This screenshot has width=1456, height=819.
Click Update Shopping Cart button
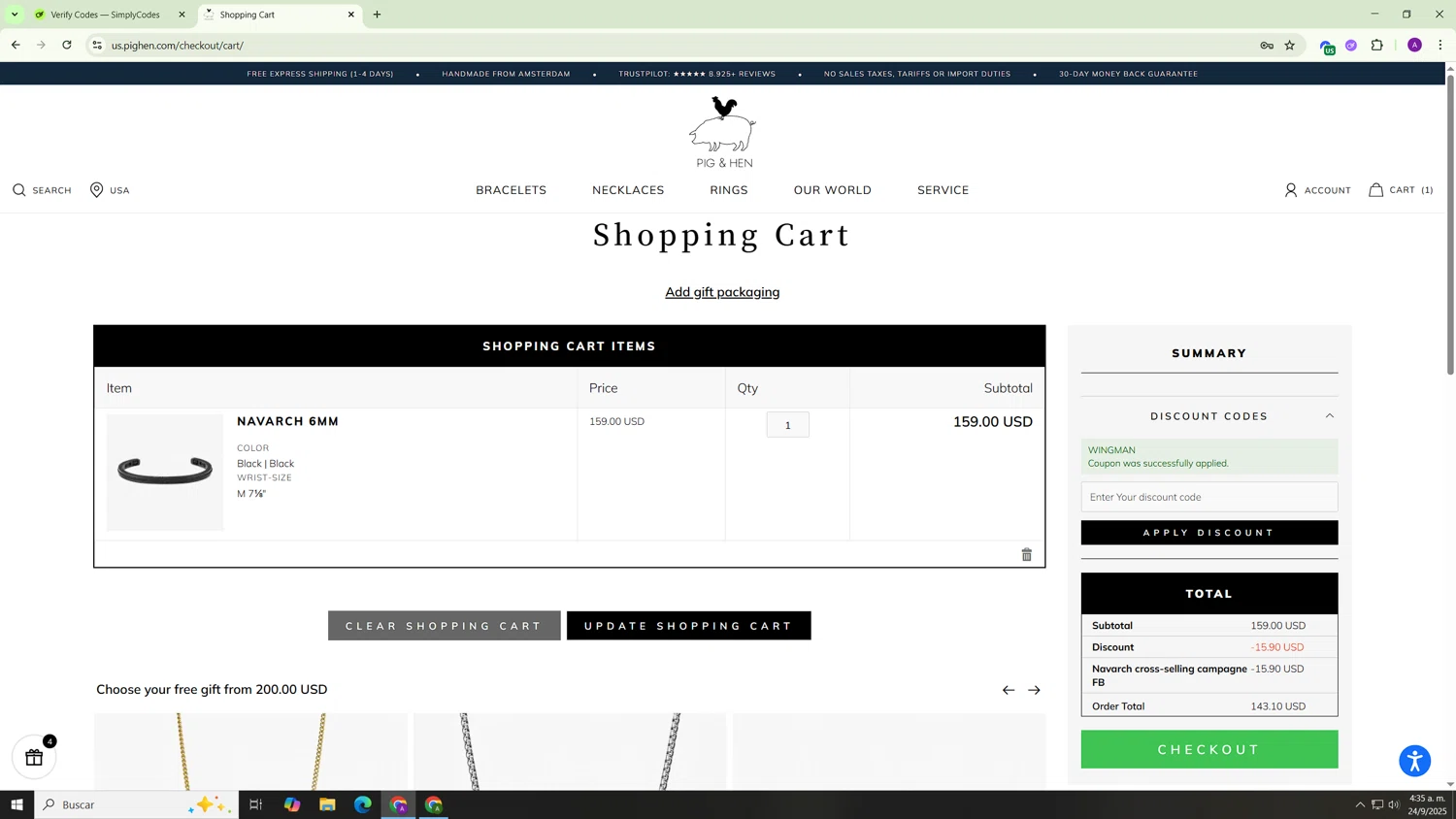click(689, 626)
